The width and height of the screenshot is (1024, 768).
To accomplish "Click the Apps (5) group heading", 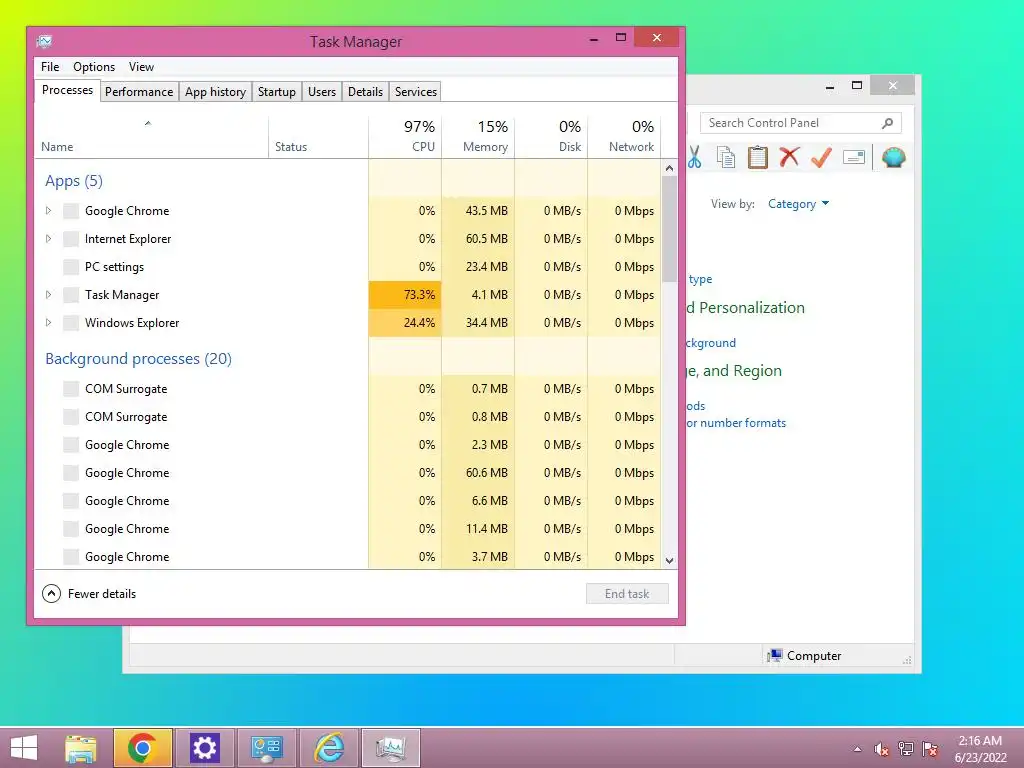I will 74,181.
